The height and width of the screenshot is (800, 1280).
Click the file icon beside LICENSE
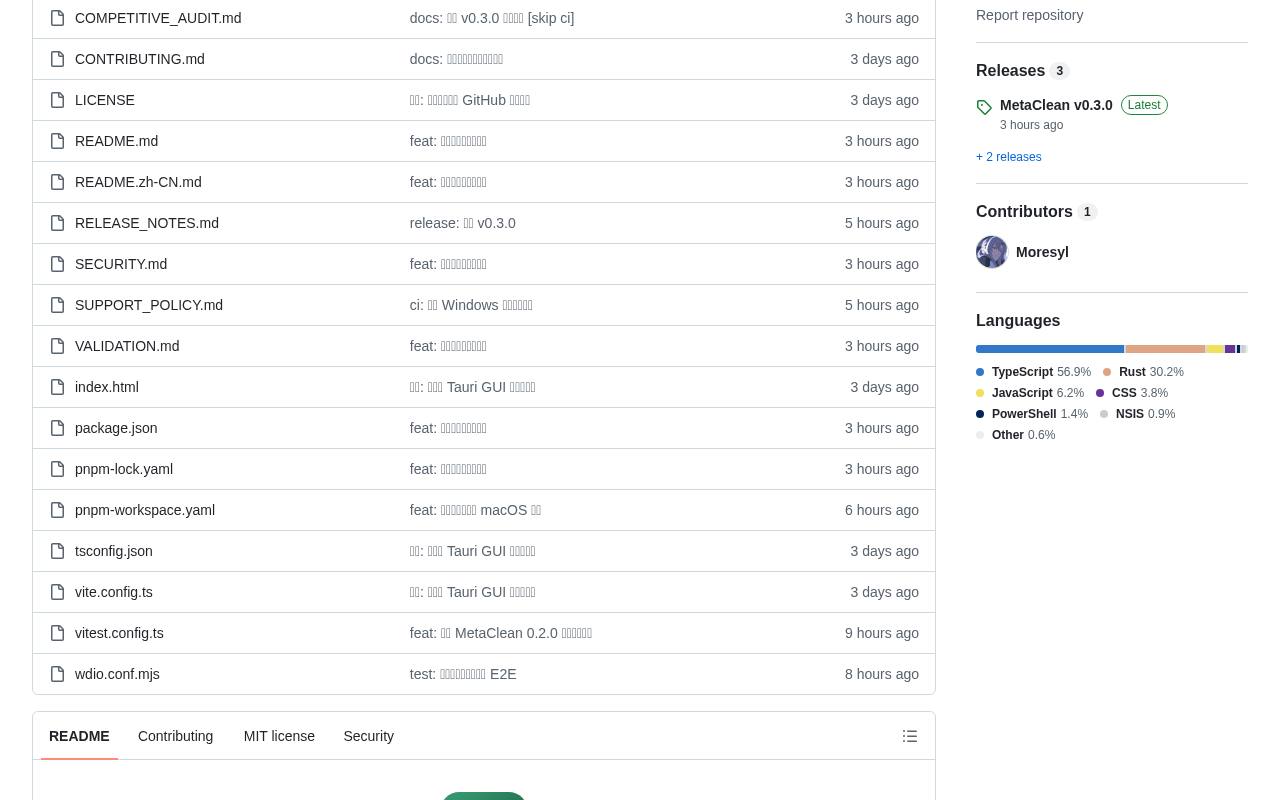[x=57, y=100]
